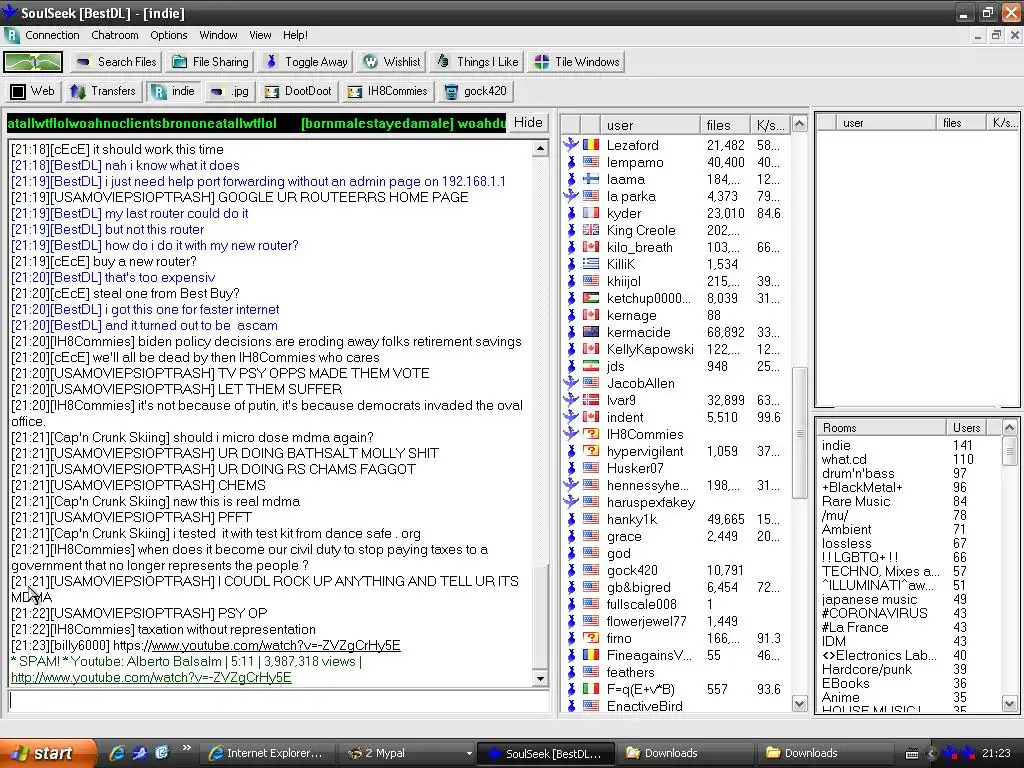Open the View menu
The height and width of the screenshot is (768, 1024).
[x=260, y=35]
